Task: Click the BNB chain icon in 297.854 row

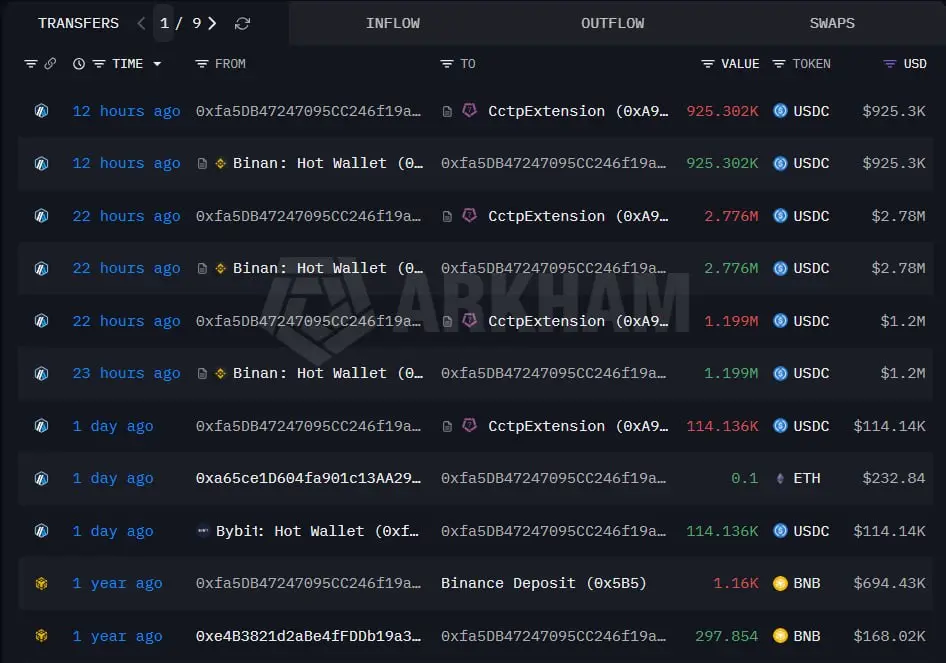Action: [42, 636]
